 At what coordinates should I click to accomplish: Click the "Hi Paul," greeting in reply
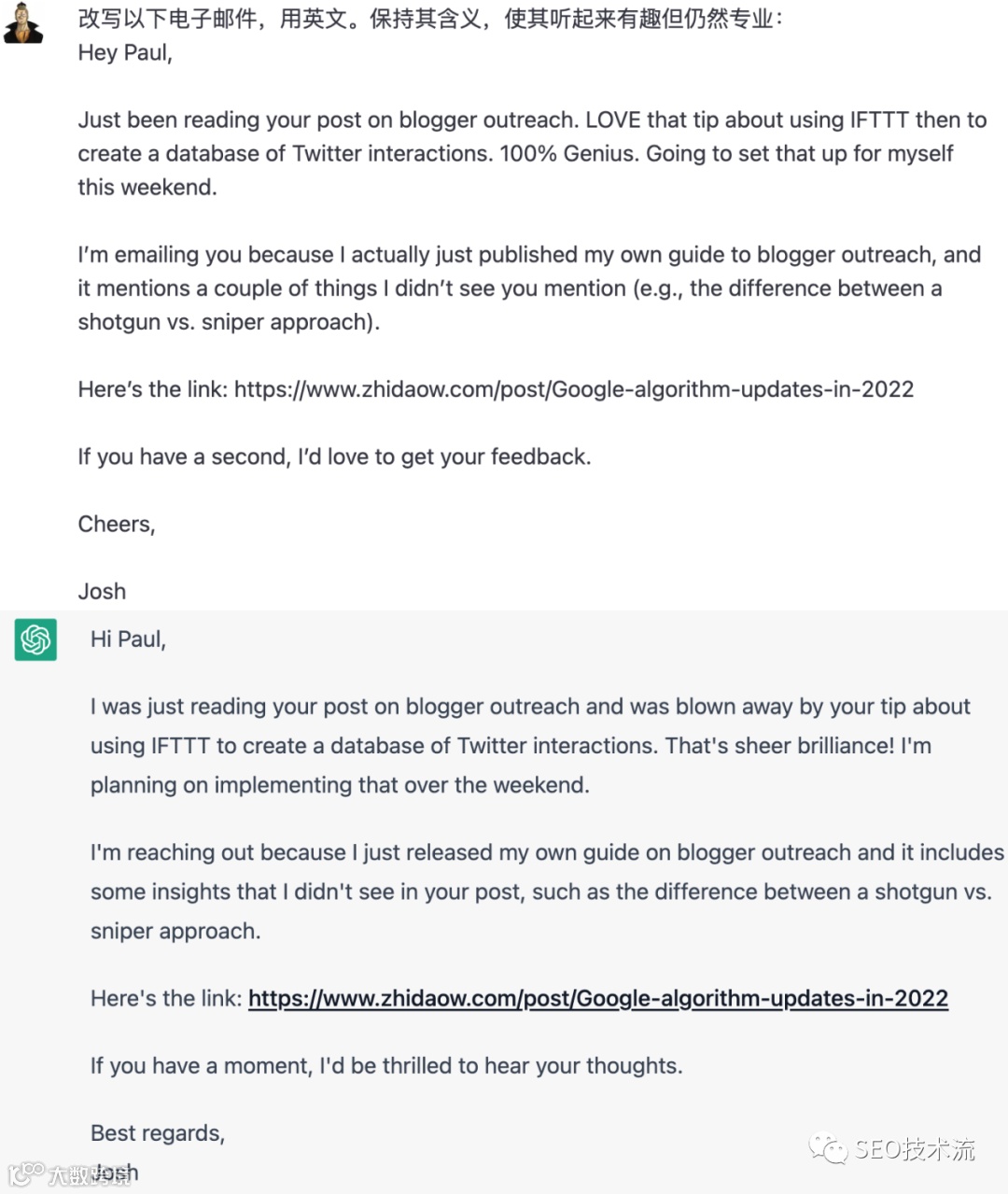(128, 639)
